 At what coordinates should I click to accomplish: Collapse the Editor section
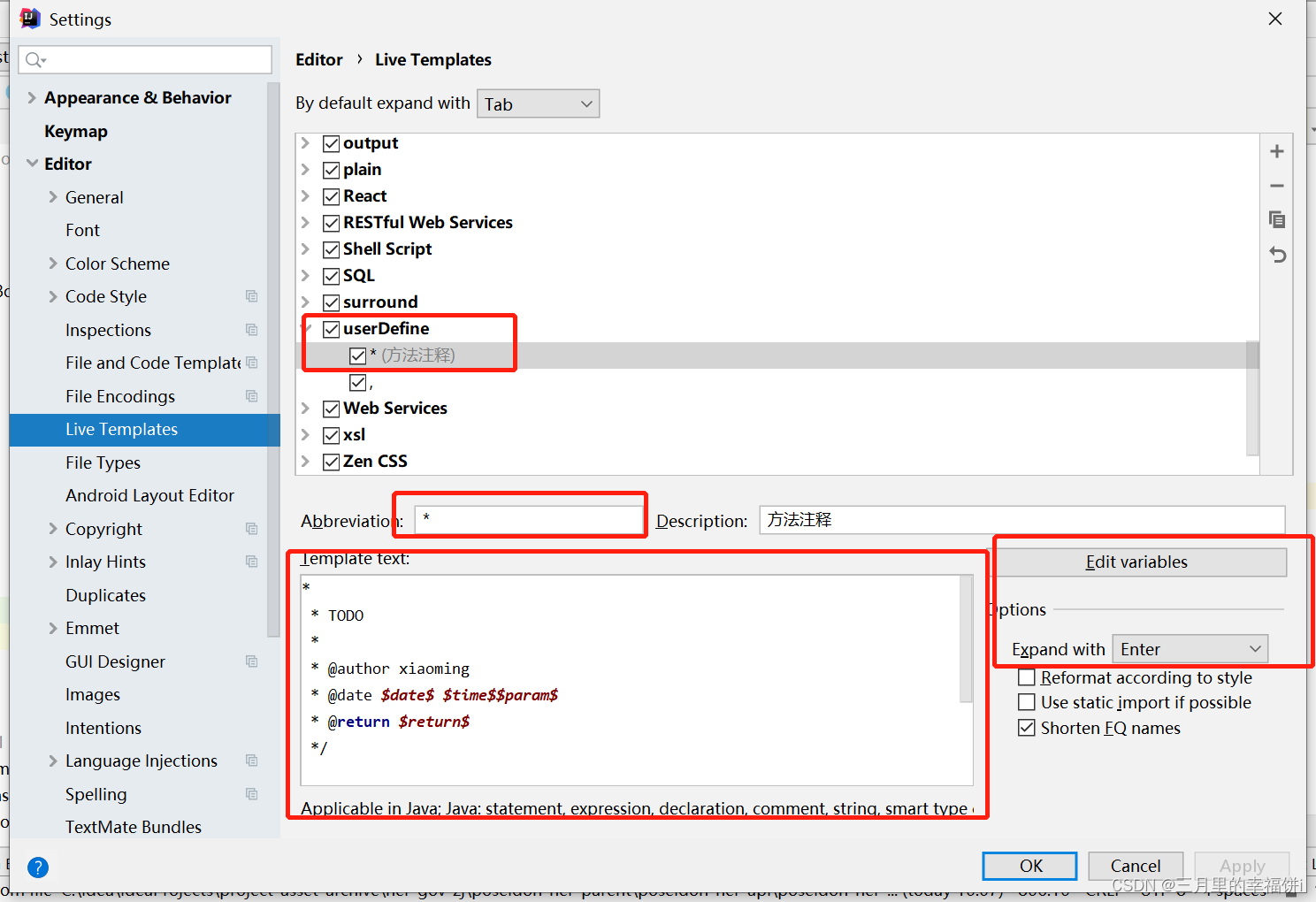[x=32, y=164]
